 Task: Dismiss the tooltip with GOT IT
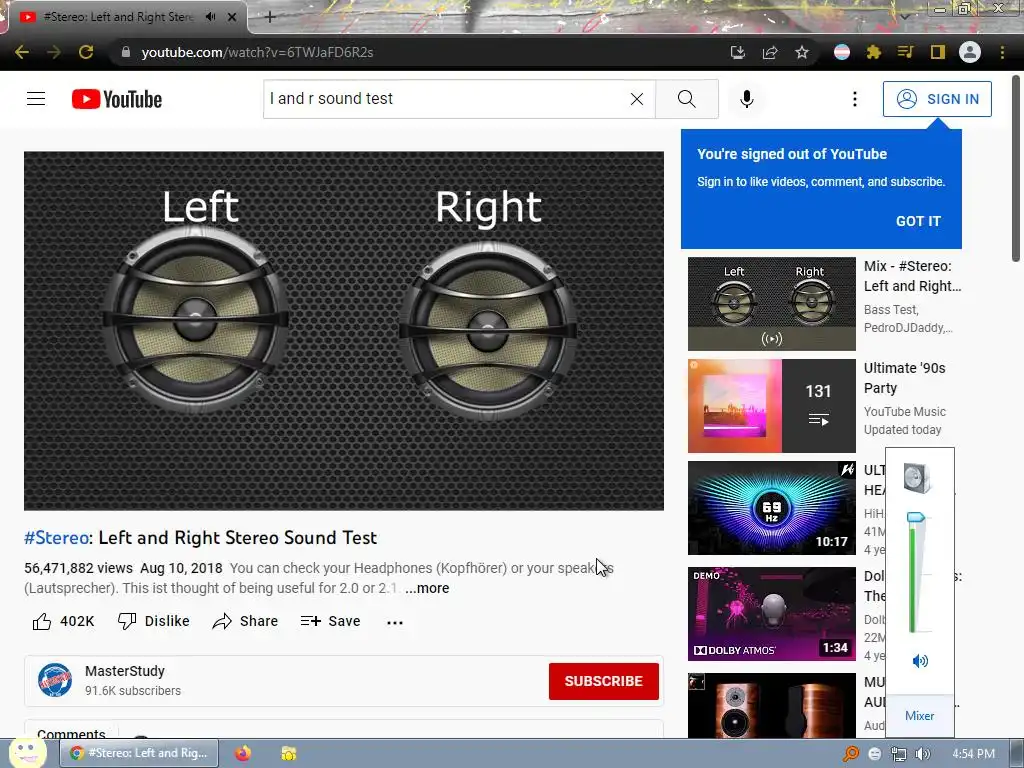click(x=918, y=221)
